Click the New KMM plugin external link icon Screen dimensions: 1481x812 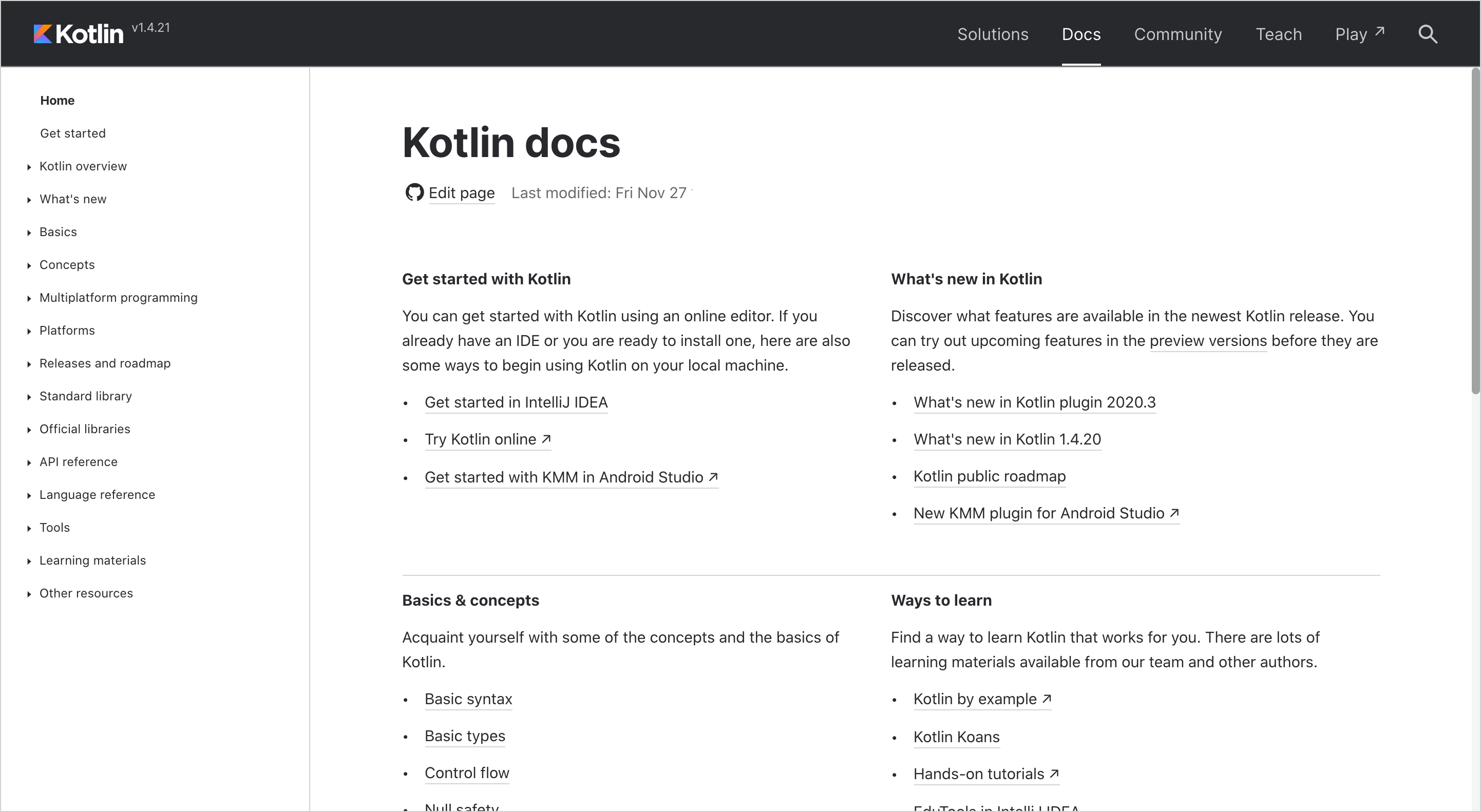(x=1174, y=513)
